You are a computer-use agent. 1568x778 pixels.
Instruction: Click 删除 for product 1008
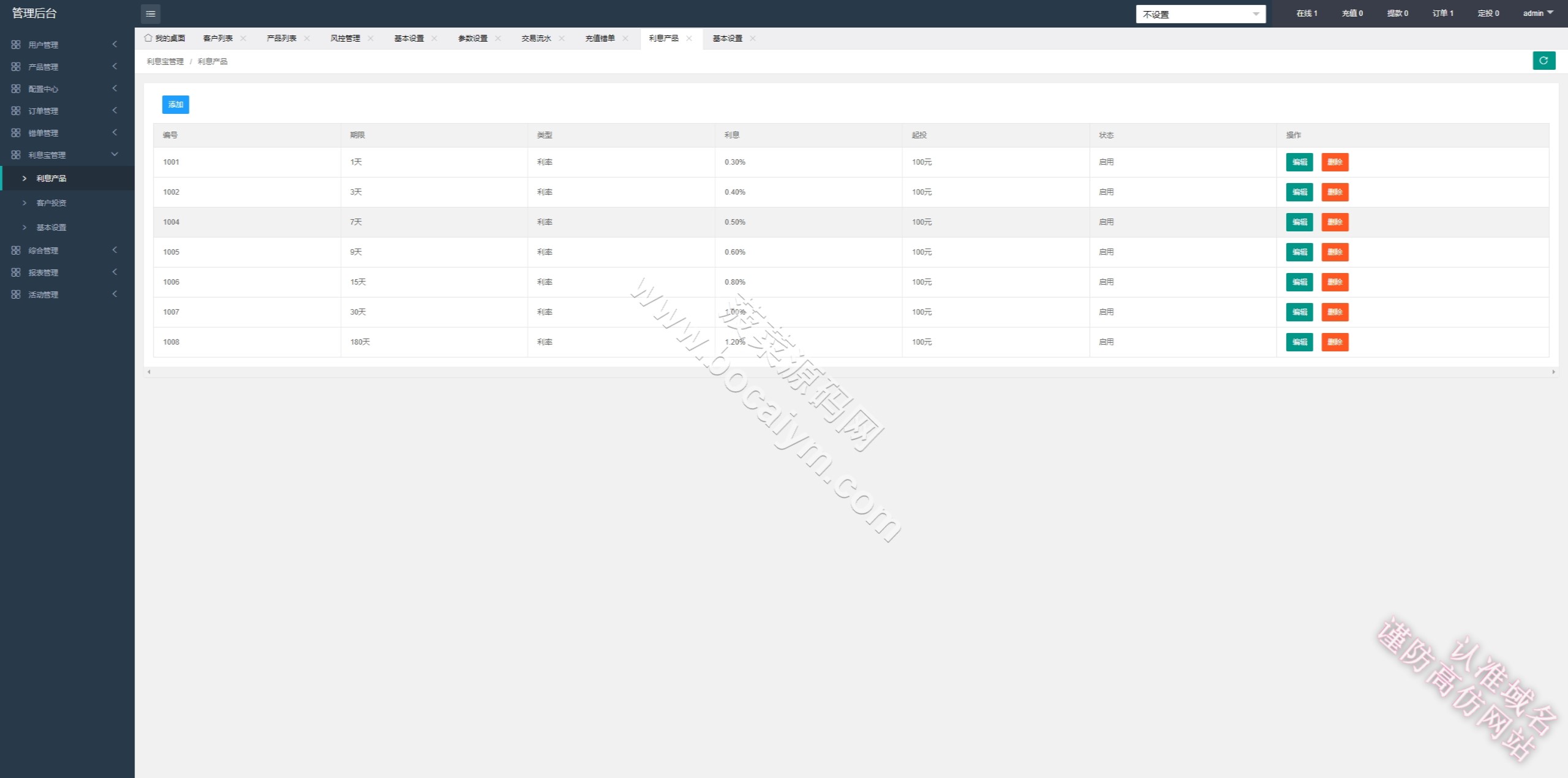(1335, 342)
